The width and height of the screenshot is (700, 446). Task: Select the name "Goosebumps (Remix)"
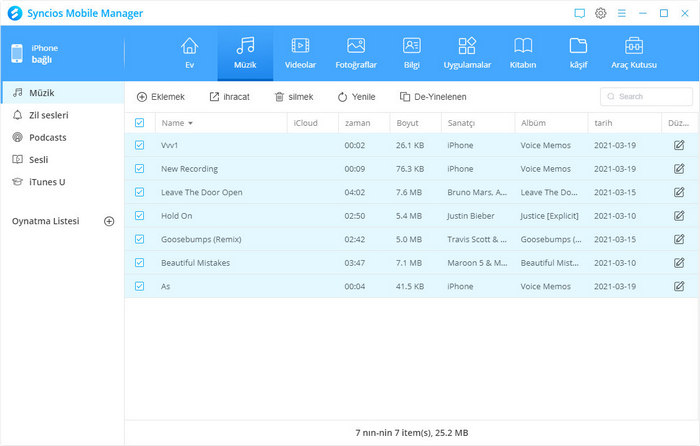tap(201, 239)
